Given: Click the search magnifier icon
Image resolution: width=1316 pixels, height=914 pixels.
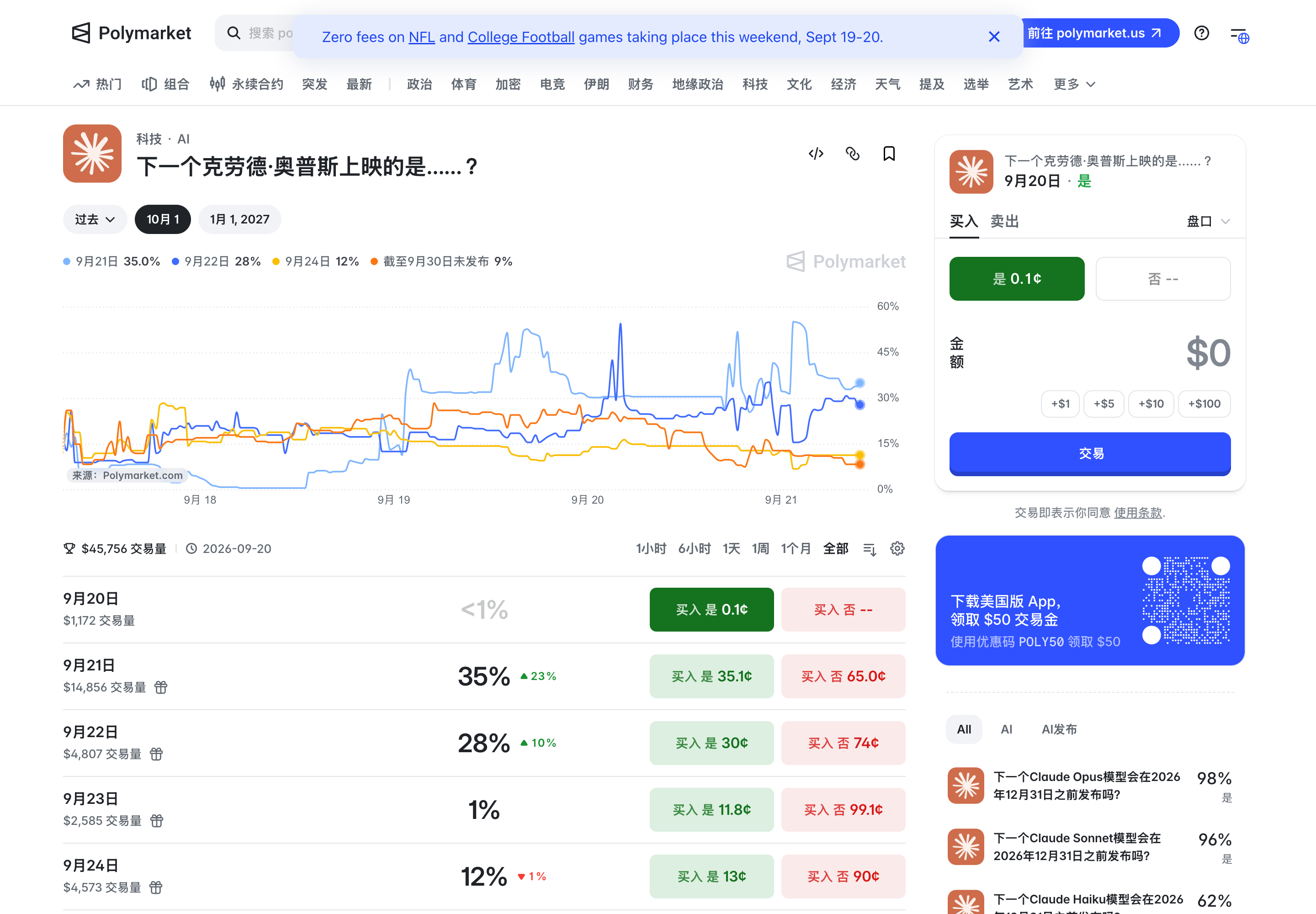Looking at the screenshot, I should 233,33.
